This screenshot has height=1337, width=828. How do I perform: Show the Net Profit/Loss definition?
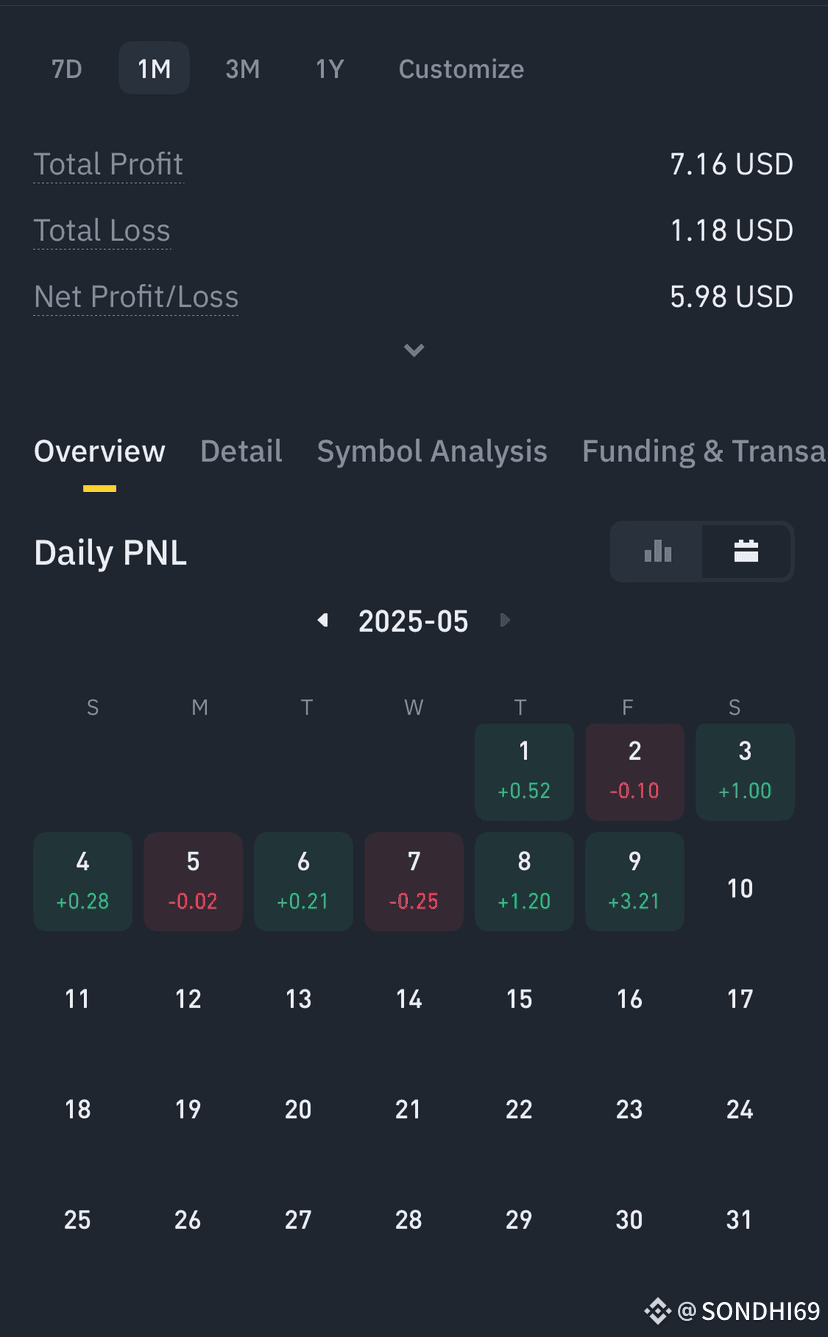136,296
